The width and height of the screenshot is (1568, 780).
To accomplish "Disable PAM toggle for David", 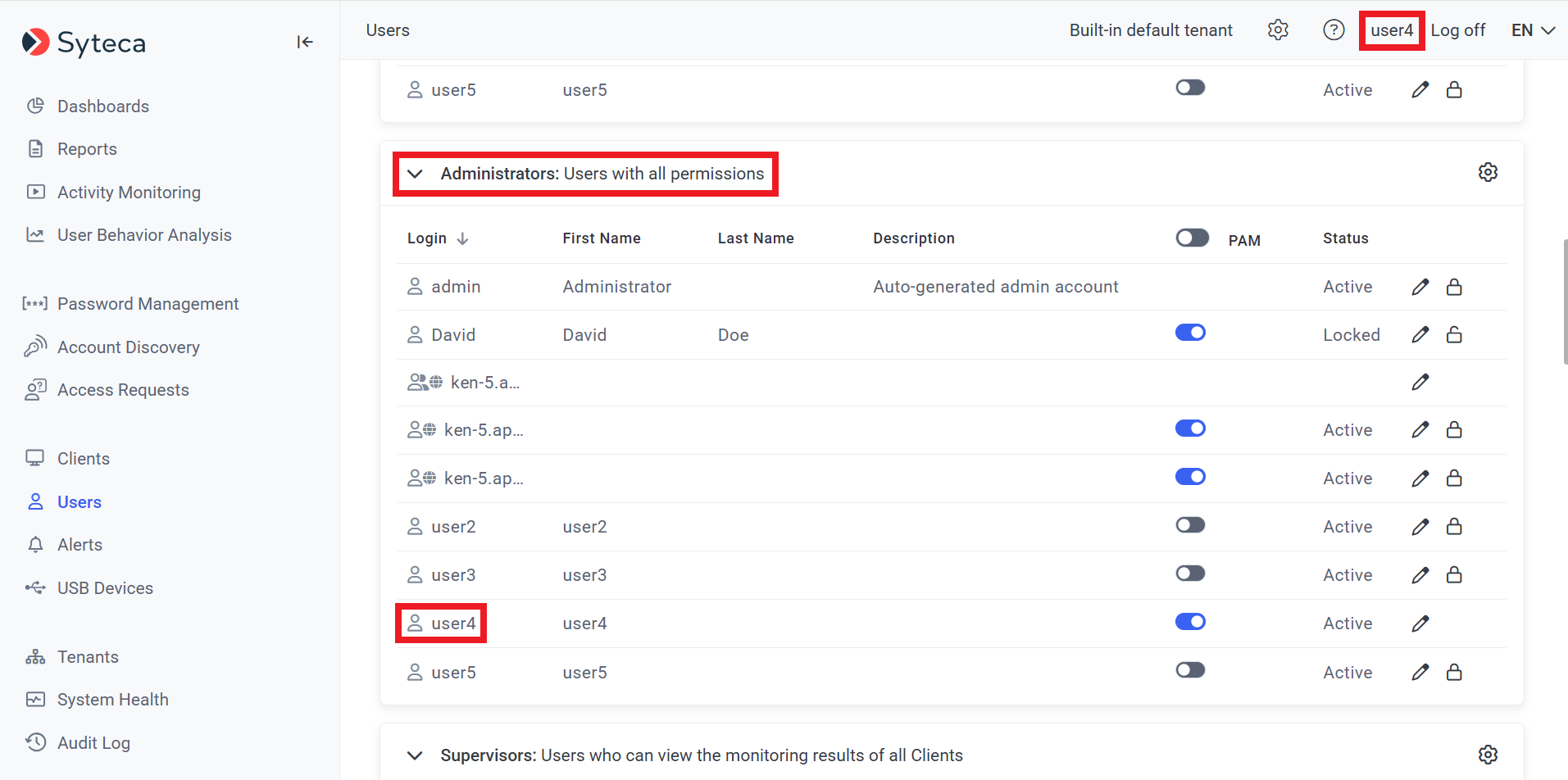I will click(1190, 333).
